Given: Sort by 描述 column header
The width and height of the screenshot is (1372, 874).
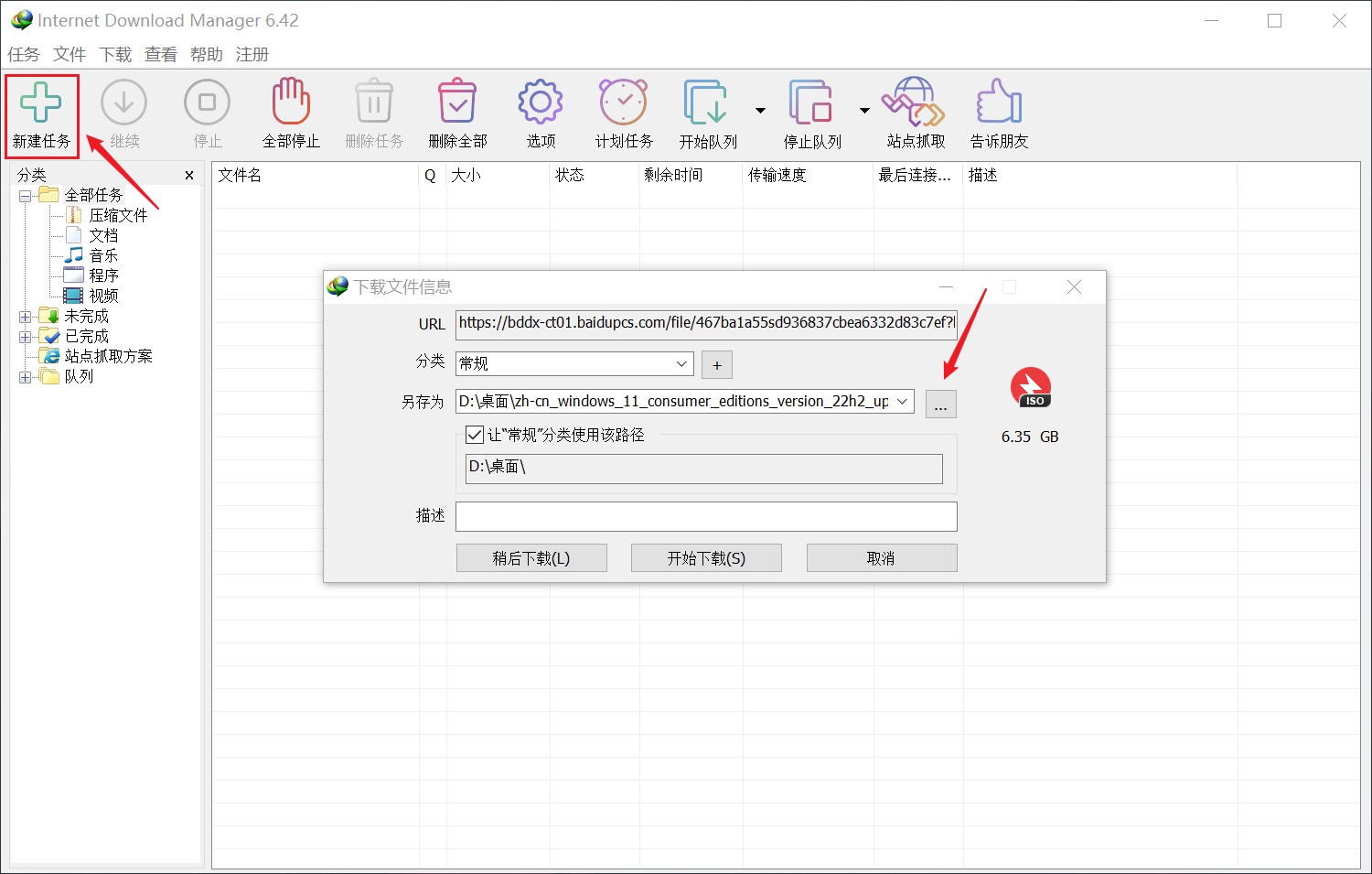Looking at the screenshot, I should [x=1100, y=175].
